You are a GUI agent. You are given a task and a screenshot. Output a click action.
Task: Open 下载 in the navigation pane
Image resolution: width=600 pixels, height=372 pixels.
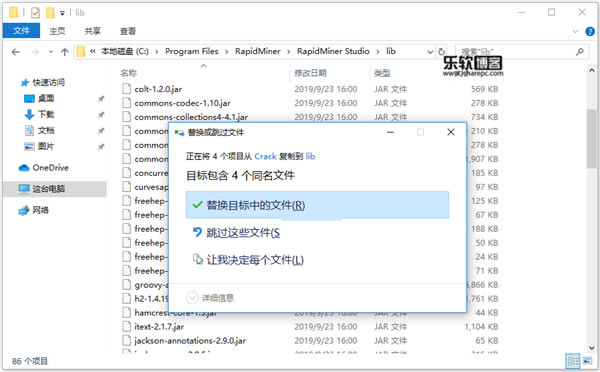pos(46,114)
